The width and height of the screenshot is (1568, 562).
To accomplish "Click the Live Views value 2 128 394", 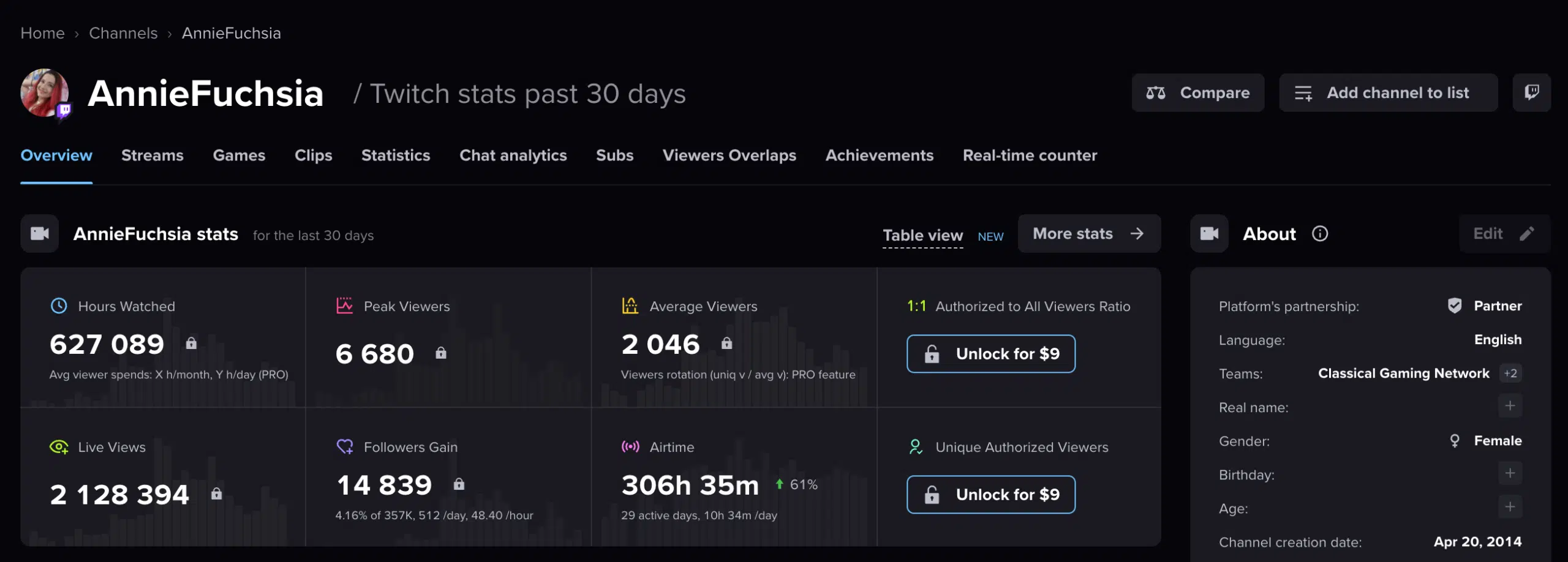I will 119,495.
